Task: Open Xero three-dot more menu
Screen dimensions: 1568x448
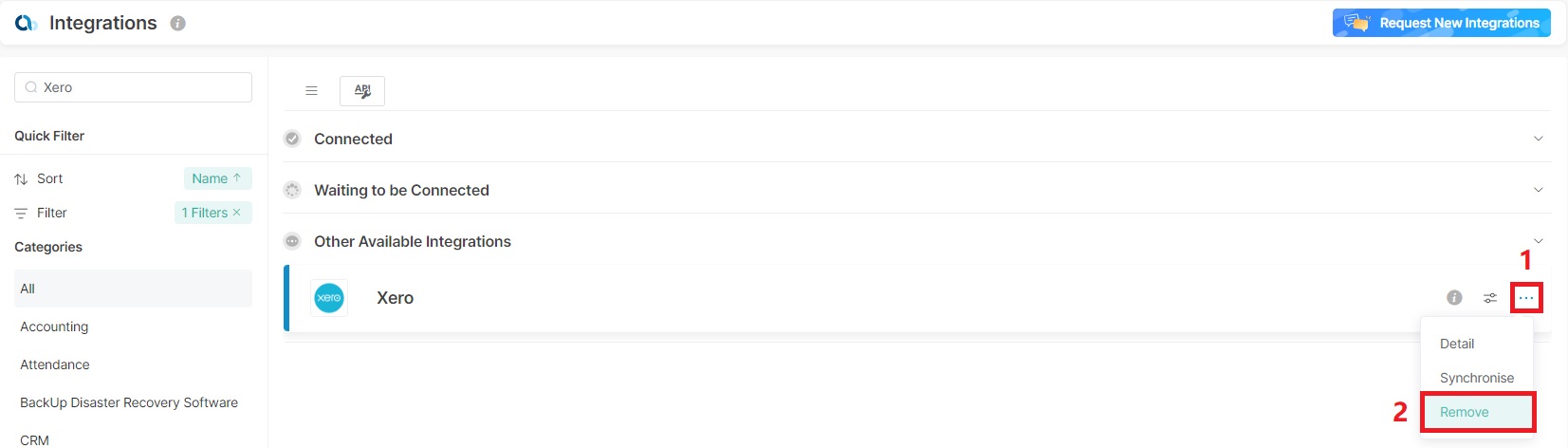Action: tap(1525, 298)
